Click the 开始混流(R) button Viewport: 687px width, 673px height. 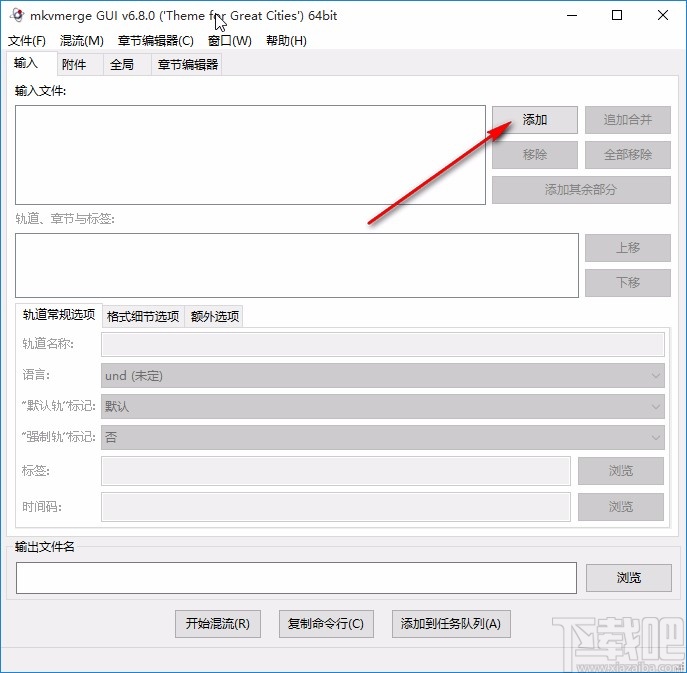[x=218, y=624]
